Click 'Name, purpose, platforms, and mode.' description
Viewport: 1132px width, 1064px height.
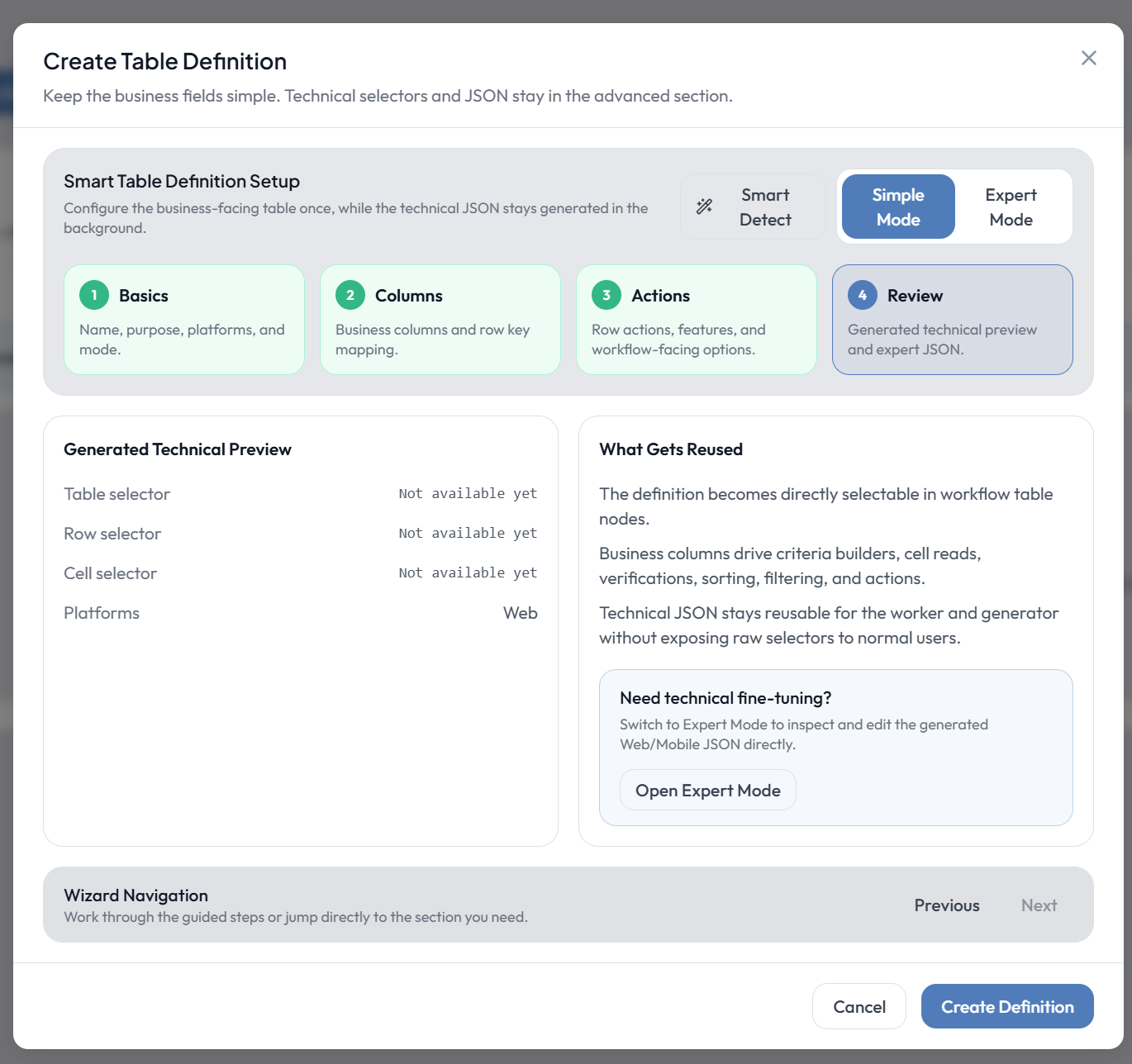click(x=182, y=340)
